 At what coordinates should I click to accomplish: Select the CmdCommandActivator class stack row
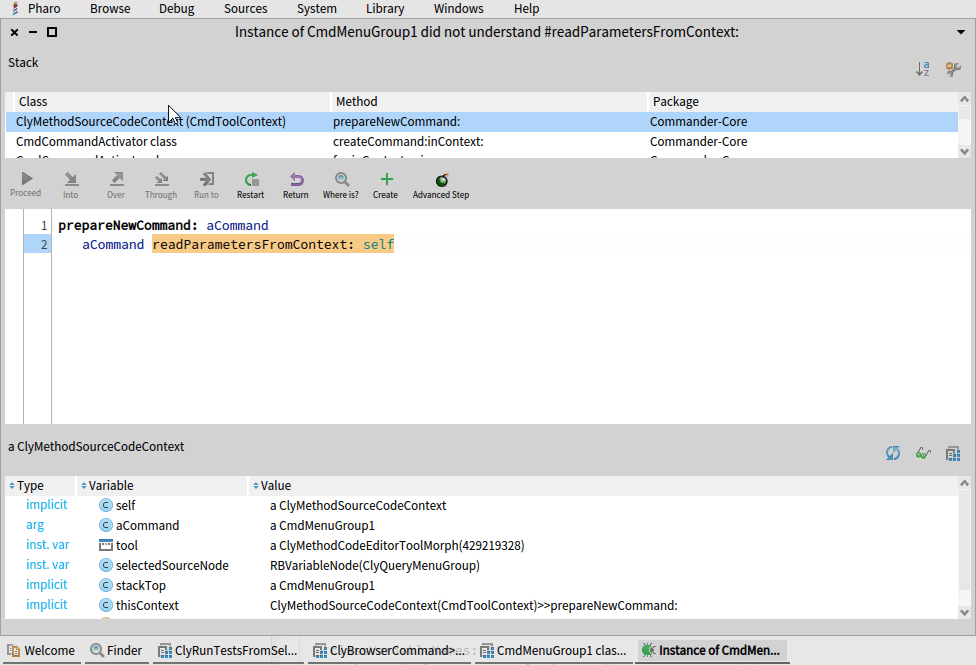(482, 141)
